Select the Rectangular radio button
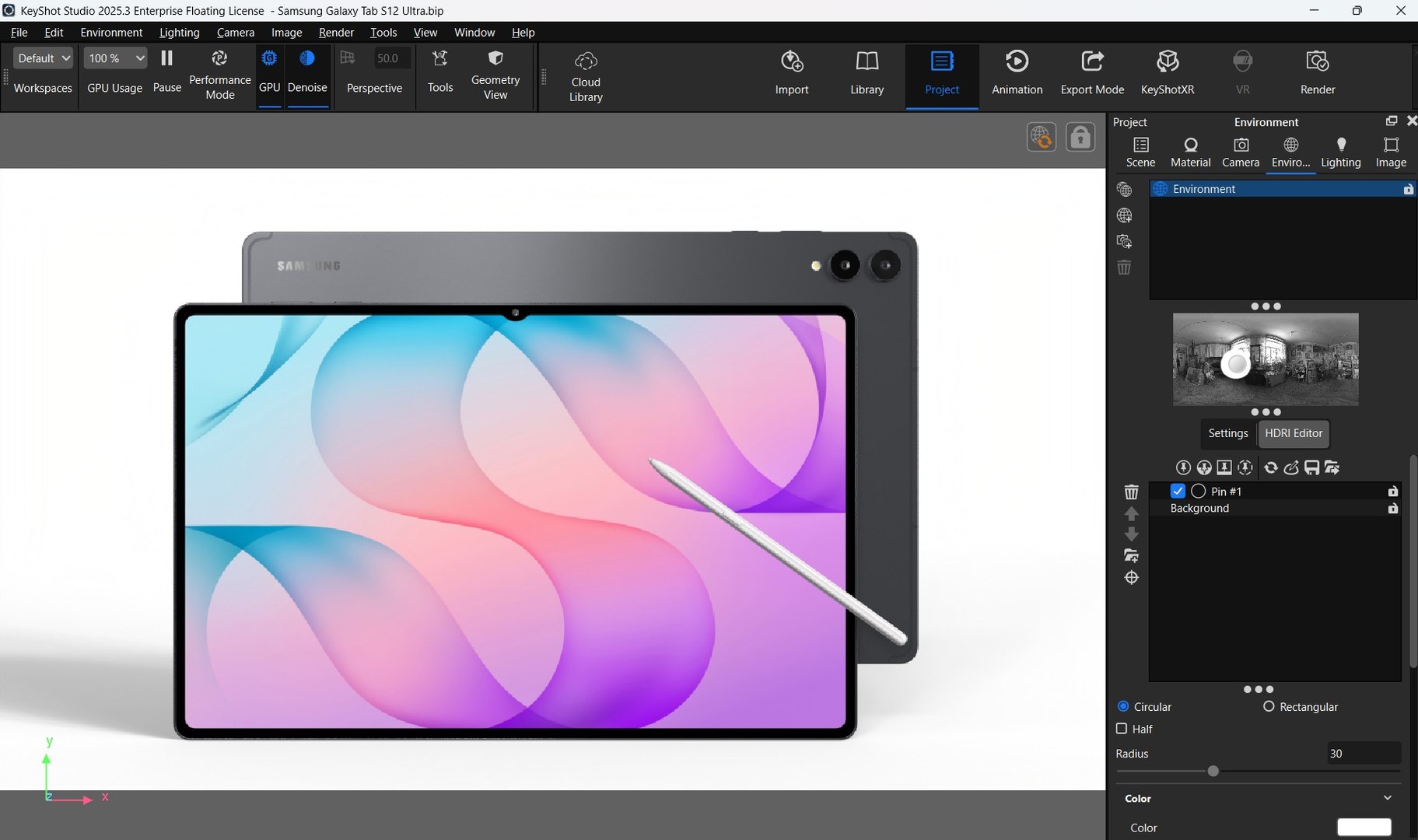 tap(1269, 706)
